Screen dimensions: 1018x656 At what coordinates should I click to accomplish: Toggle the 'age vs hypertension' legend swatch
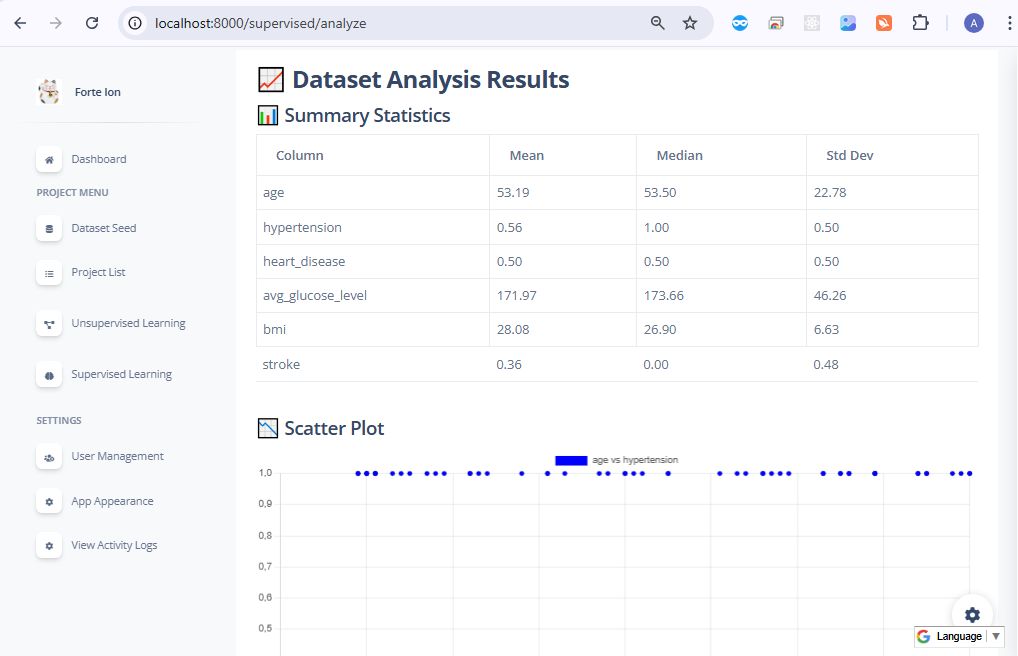[571, 460]
